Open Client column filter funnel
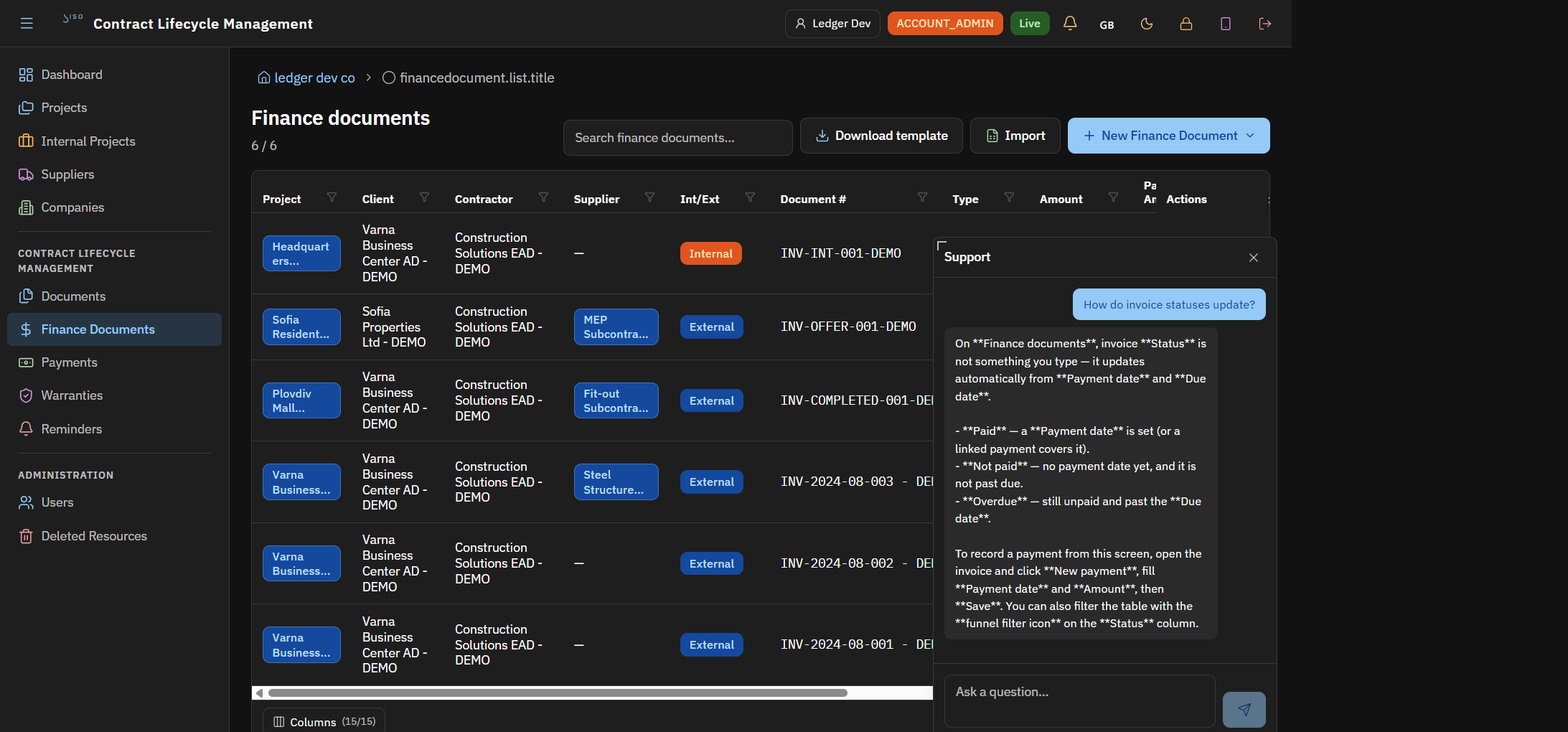The width and height of the screenshot is (1568, 732). (x=425, y=197)
